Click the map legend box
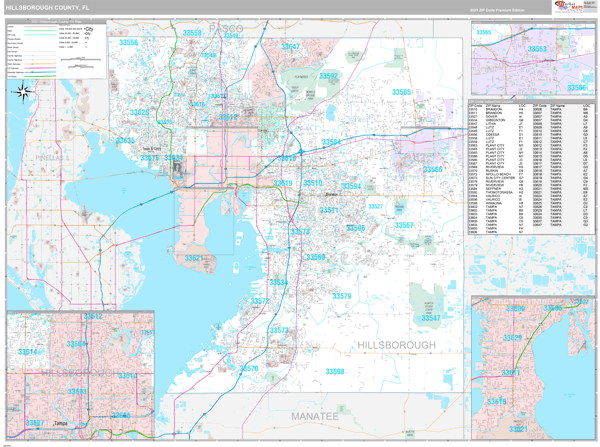 tap(56, 50)
